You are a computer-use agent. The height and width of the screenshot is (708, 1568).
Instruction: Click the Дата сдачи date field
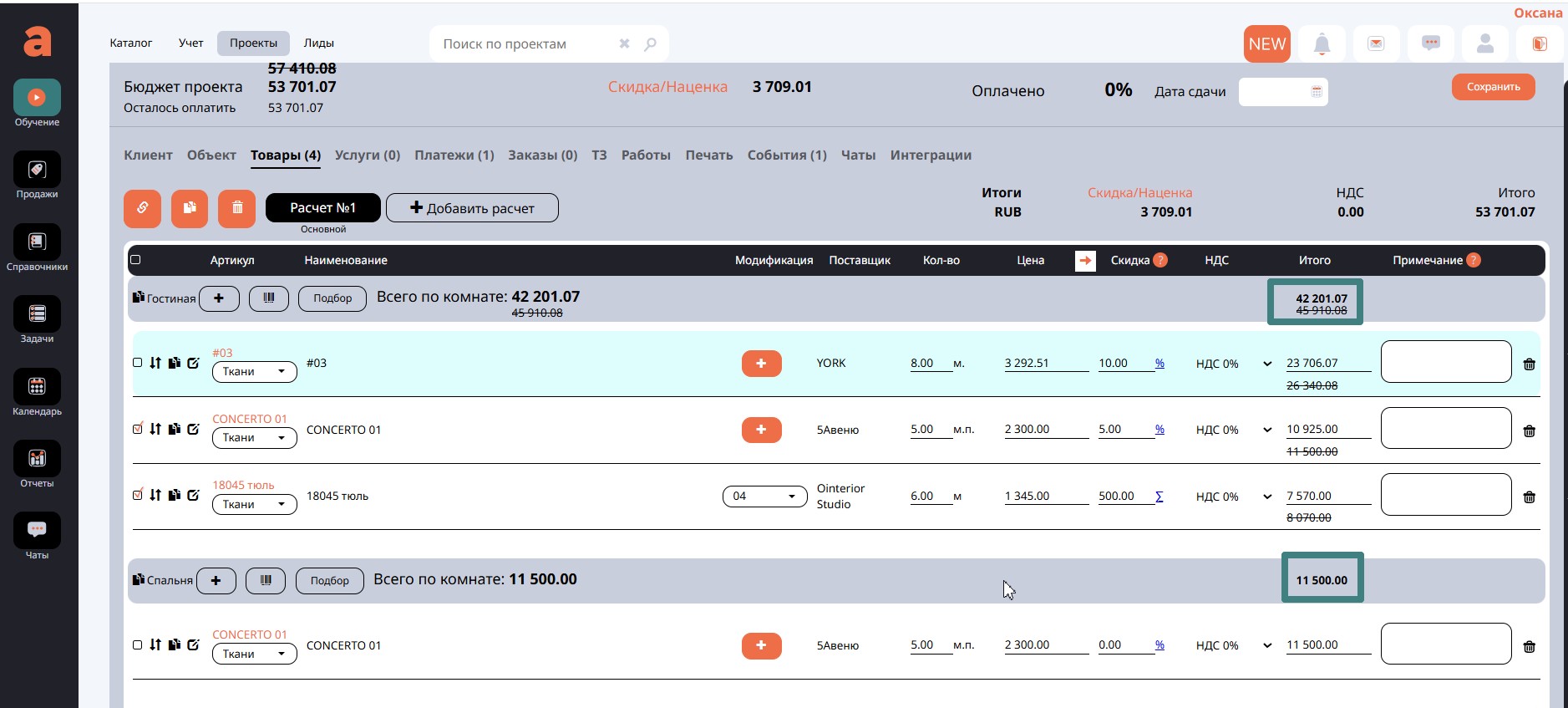1282,92
